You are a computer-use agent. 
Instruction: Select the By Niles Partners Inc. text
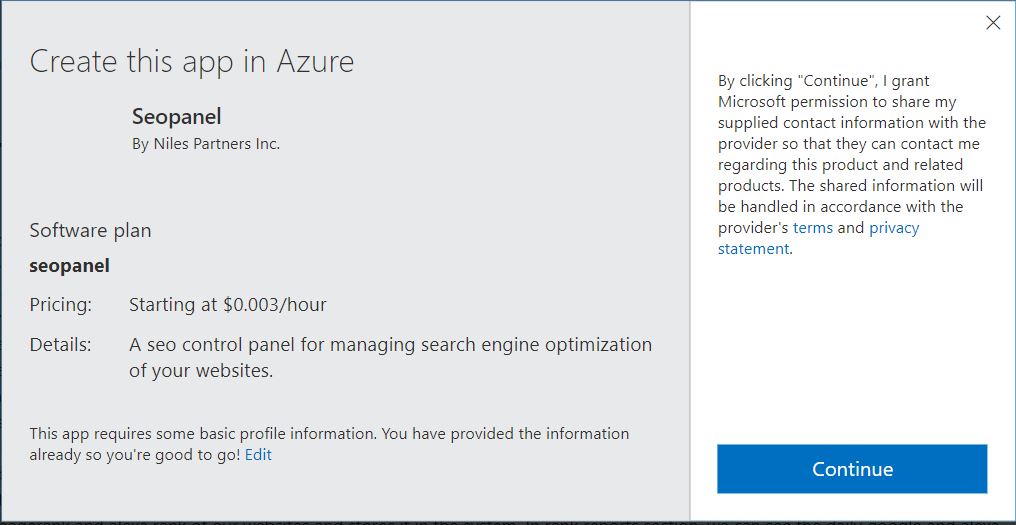pyautogui.click(x=206, y=144)
